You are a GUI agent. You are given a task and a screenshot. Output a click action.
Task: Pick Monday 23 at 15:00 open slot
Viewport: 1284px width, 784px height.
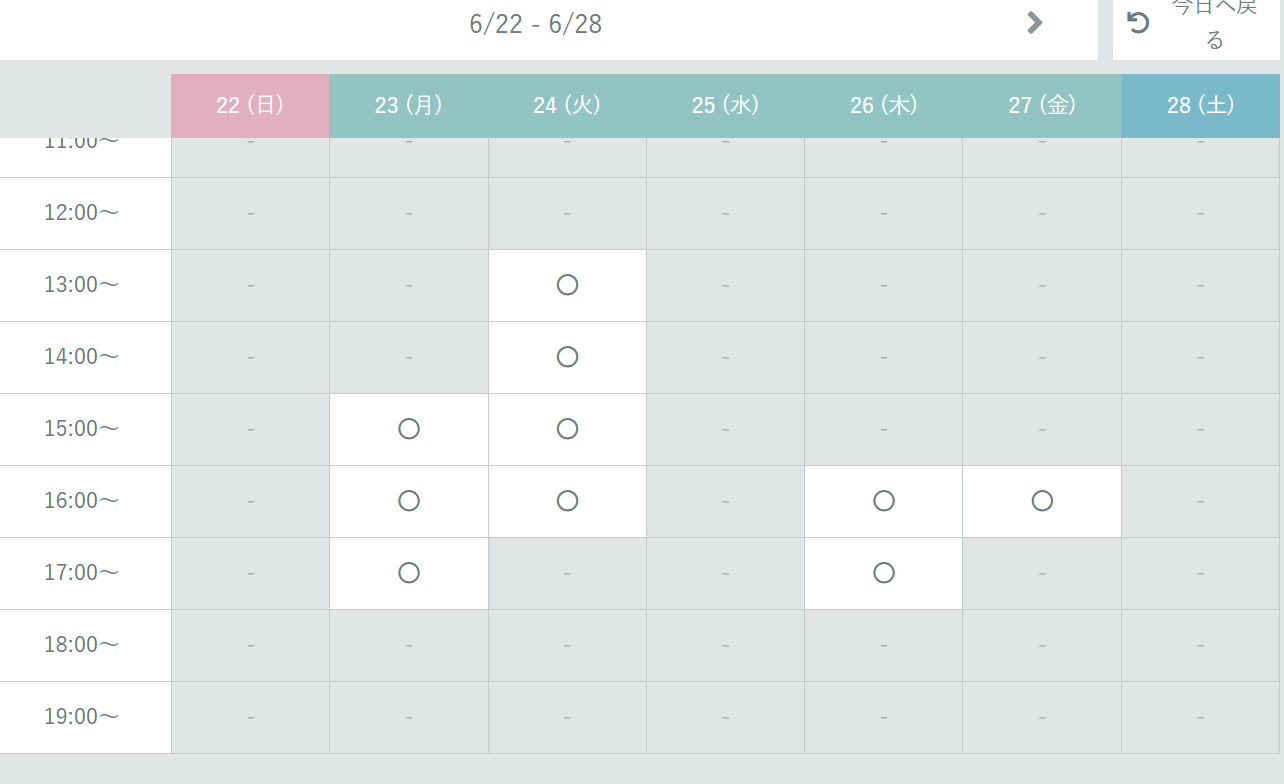tap(408, 429)
